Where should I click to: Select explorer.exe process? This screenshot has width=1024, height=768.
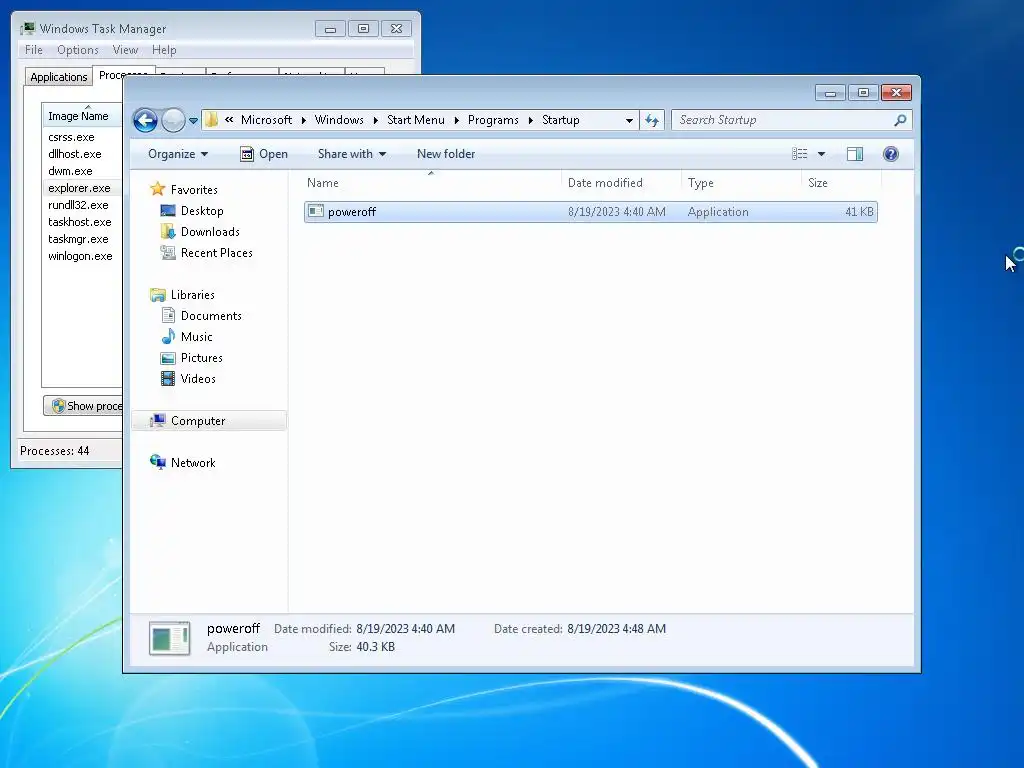[79, 188]
